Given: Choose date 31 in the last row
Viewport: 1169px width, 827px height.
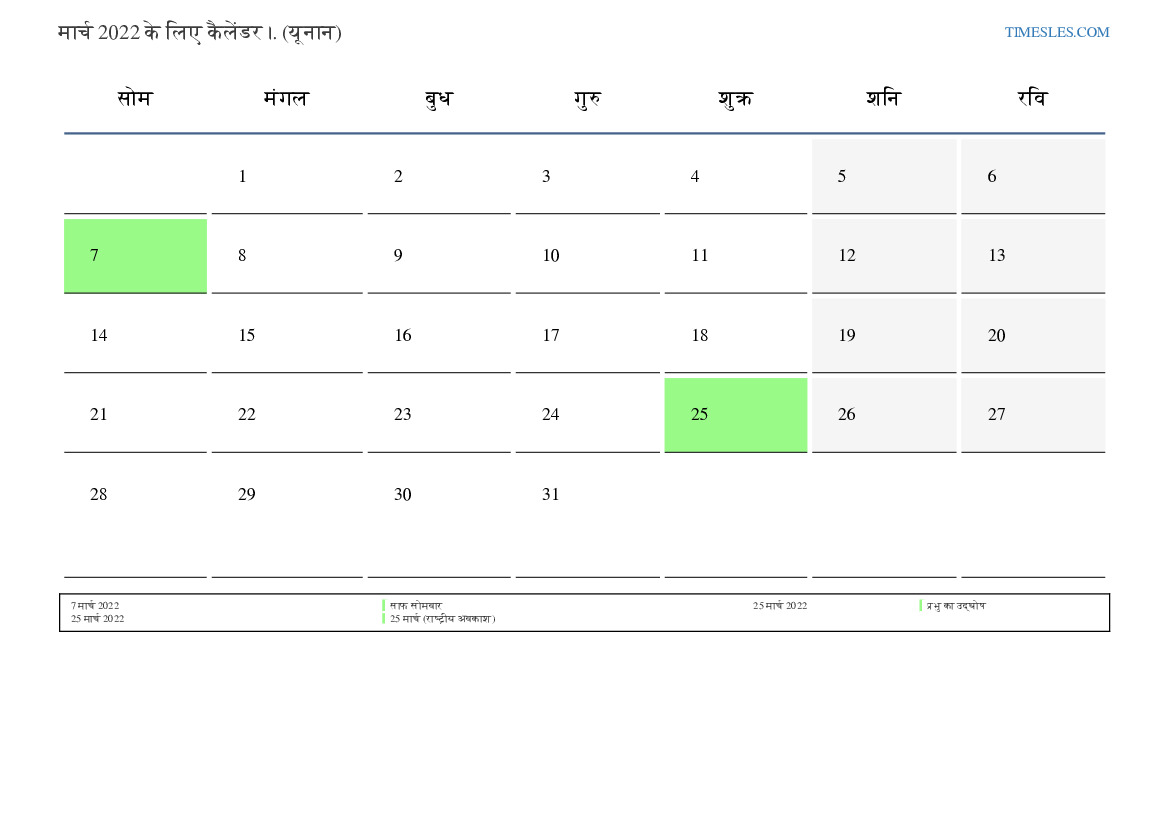Looking at the screenshot, I should 587,517.
